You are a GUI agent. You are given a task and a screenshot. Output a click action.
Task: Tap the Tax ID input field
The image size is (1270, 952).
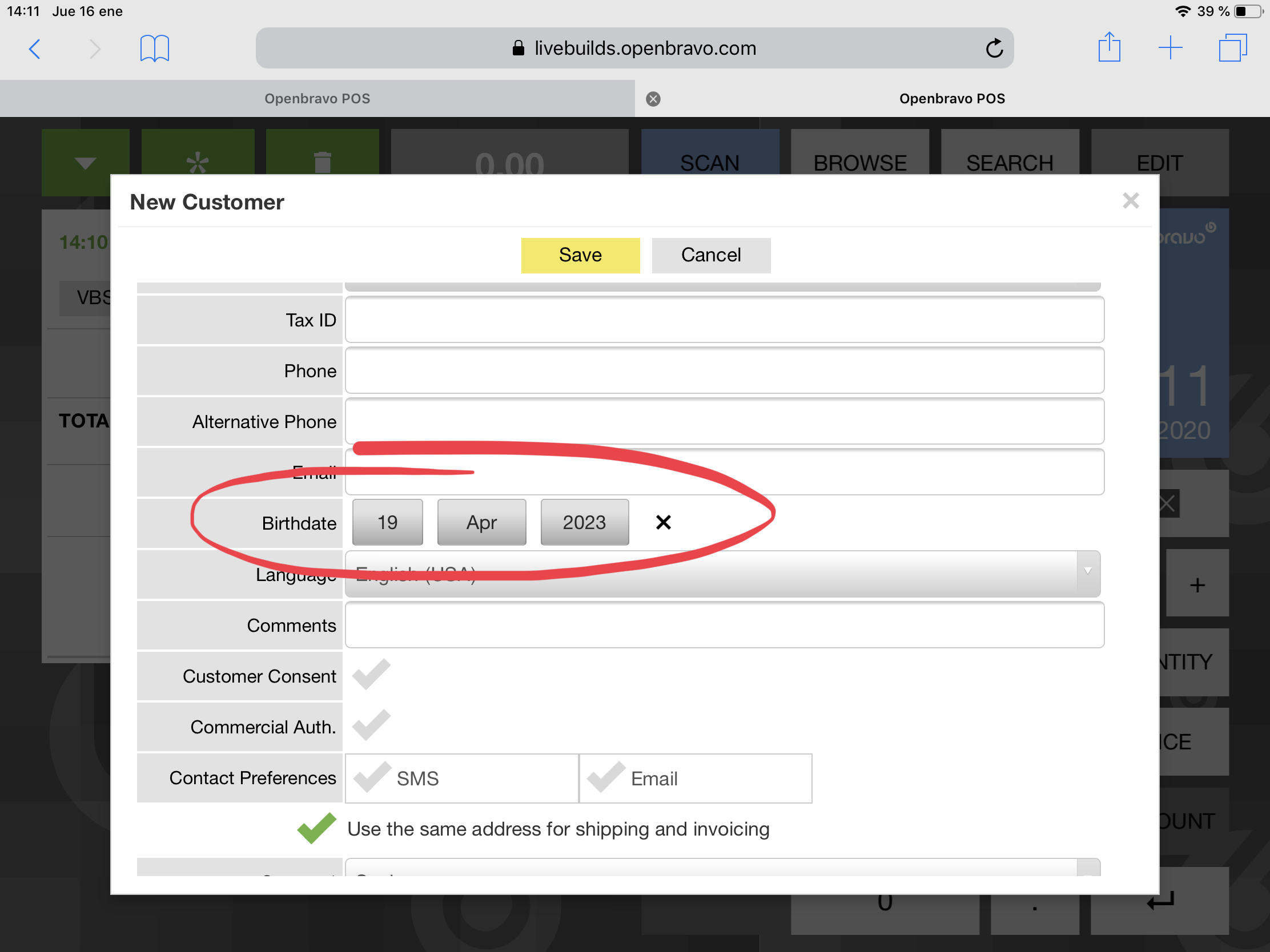pos(724,320)
